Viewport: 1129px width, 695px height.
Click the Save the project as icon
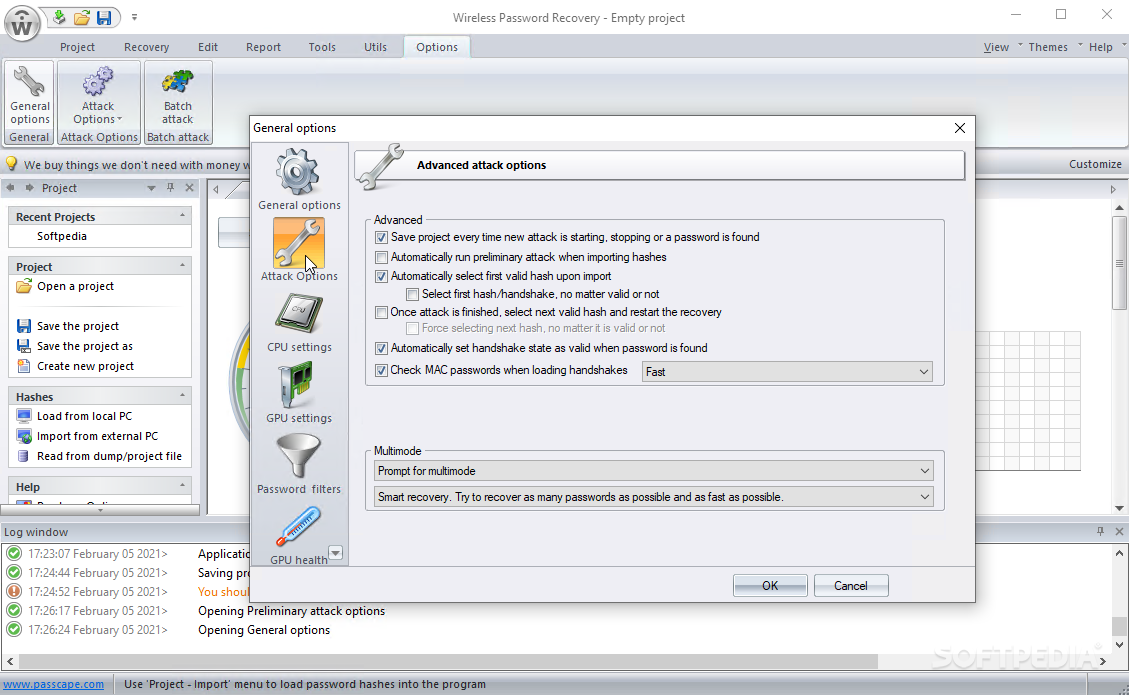point(24,346)
